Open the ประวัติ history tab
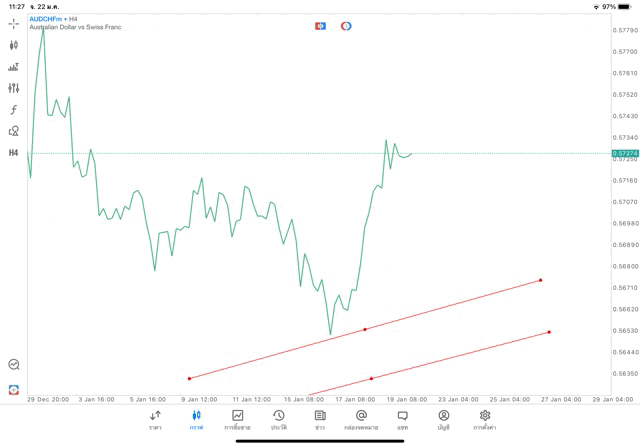The image size is (640, 447). (x=279, y=420)
